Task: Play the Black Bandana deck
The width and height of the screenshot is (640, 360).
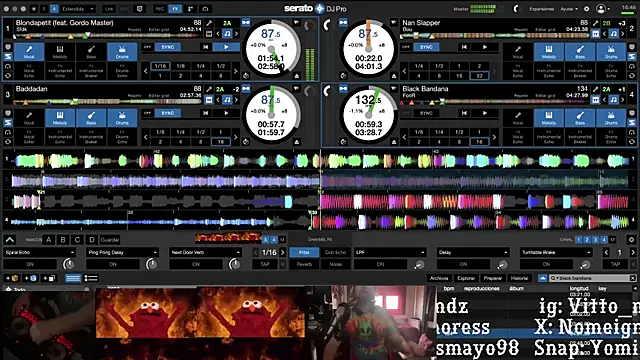Action: 485,113
